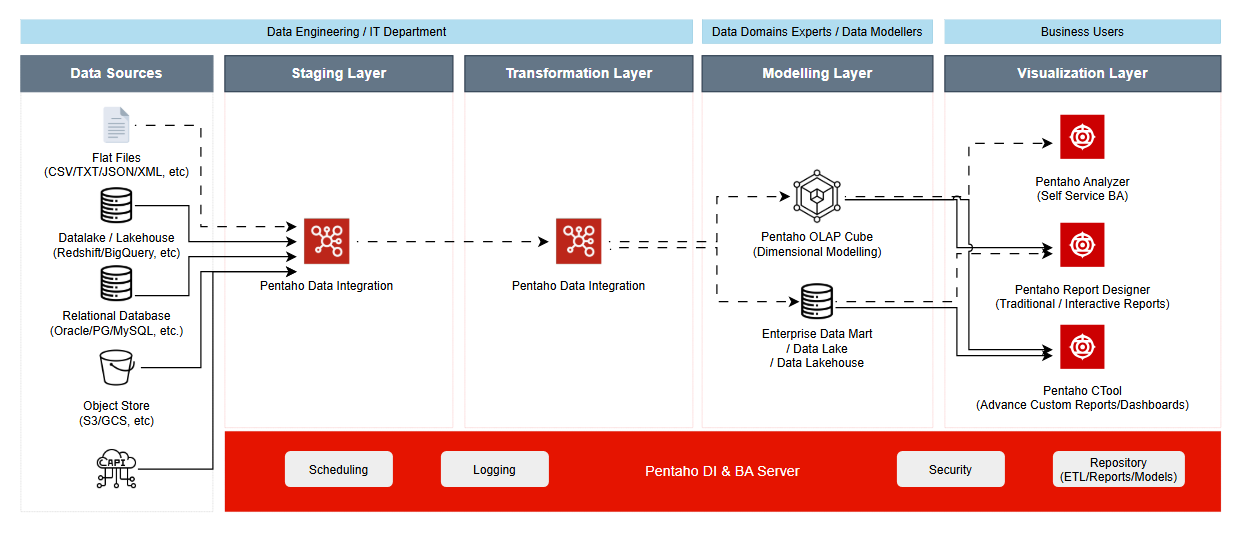The image size is (1242, 533).
Task: Click the Enterprise Data Mart database icon
Action: click(817, 300)
